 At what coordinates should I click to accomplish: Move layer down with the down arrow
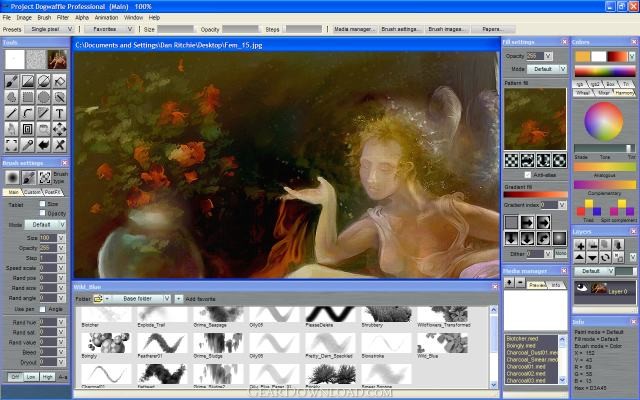[x=592, y=257]
